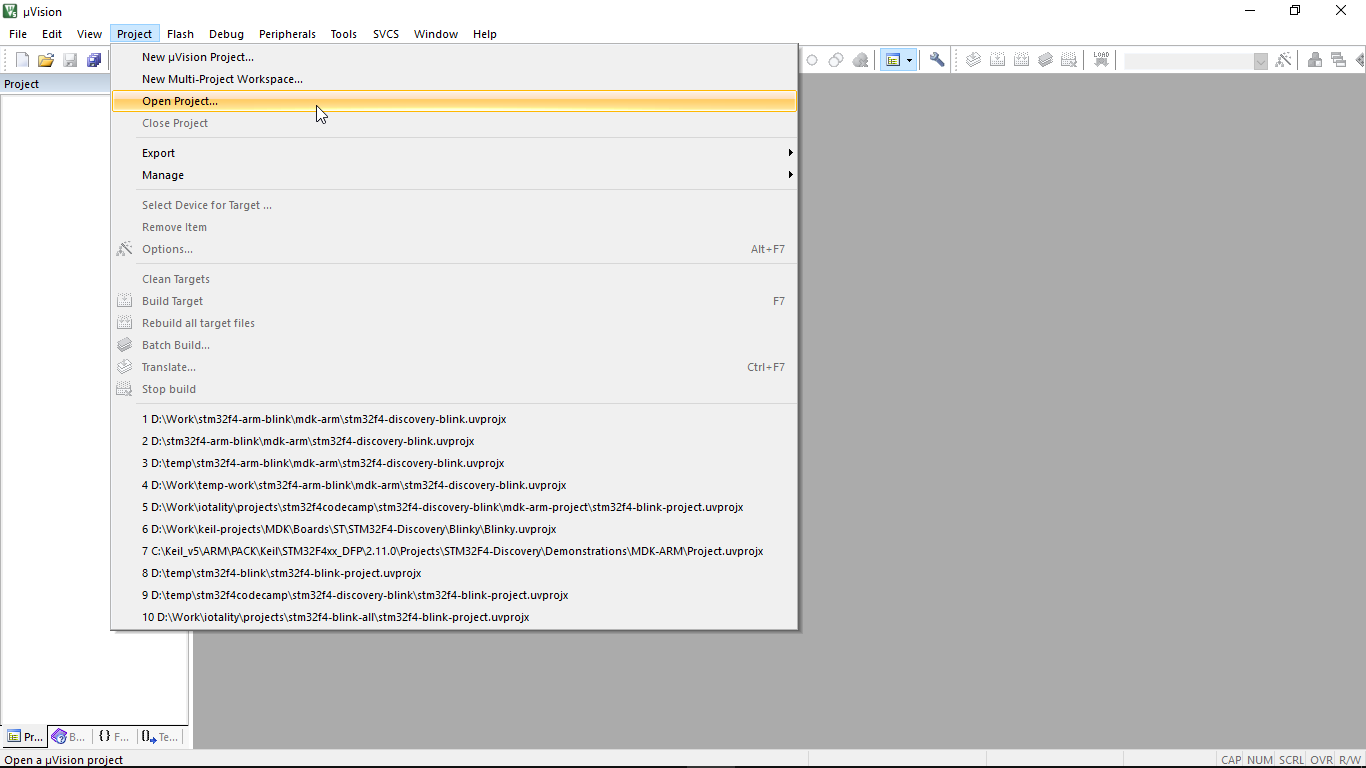Open the SVCS menu
This screenshot has height=768, width=1366.
tap(386, 34)
